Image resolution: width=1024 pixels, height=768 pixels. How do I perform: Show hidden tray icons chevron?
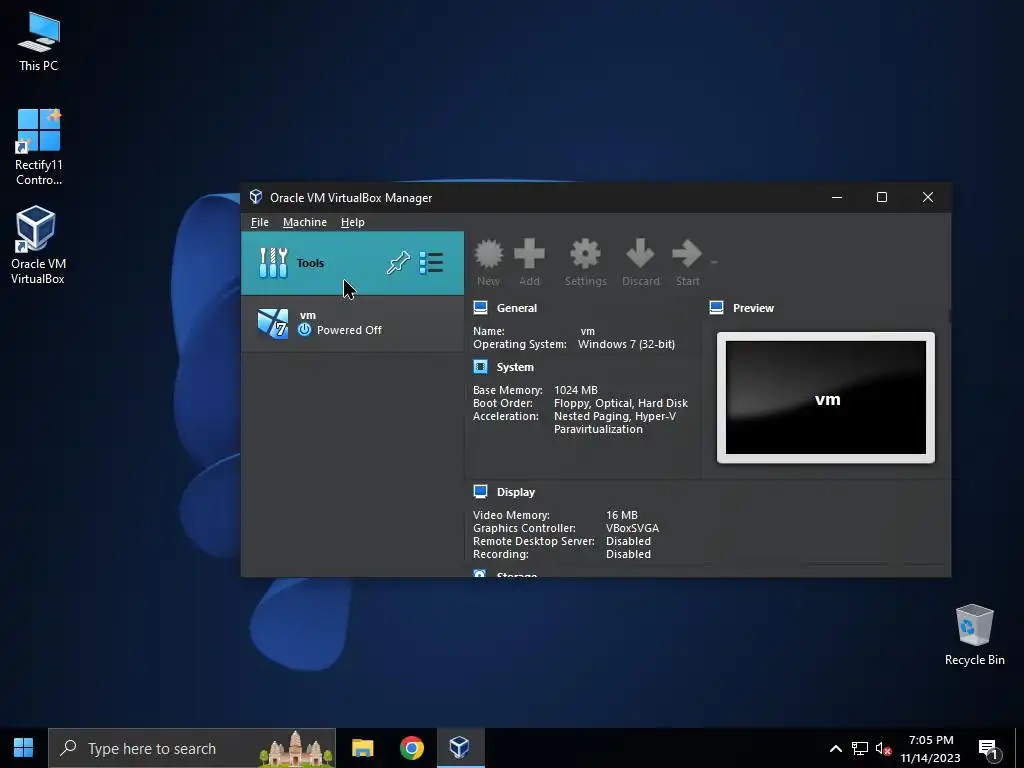[835, 748]
